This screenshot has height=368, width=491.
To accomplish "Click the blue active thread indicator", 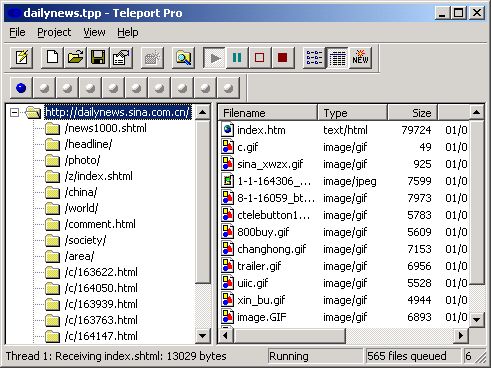I will pyautogui.click(x=21, y=88).
